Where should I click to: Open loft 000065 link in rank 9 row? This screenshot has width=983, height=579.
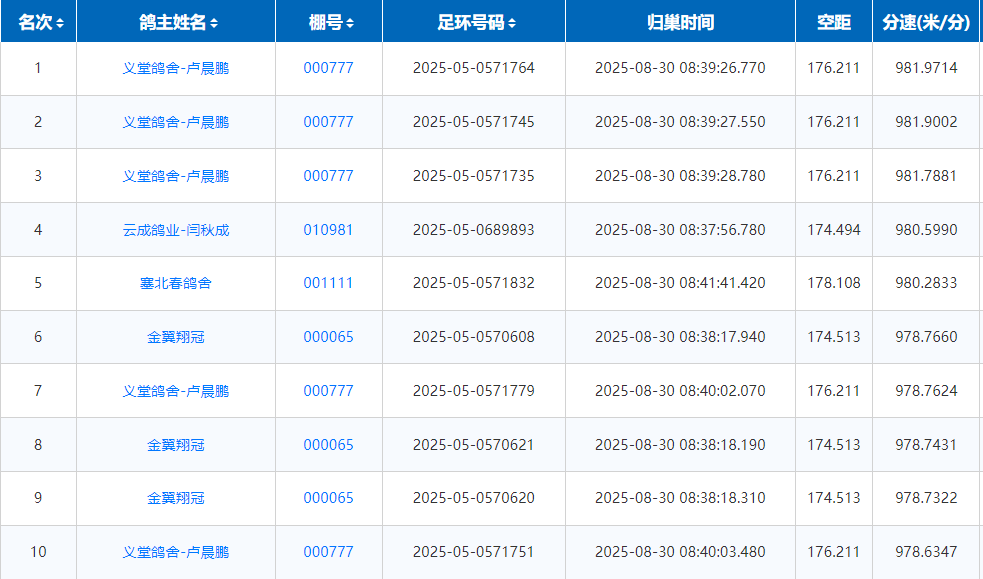[x=328, y=498]
